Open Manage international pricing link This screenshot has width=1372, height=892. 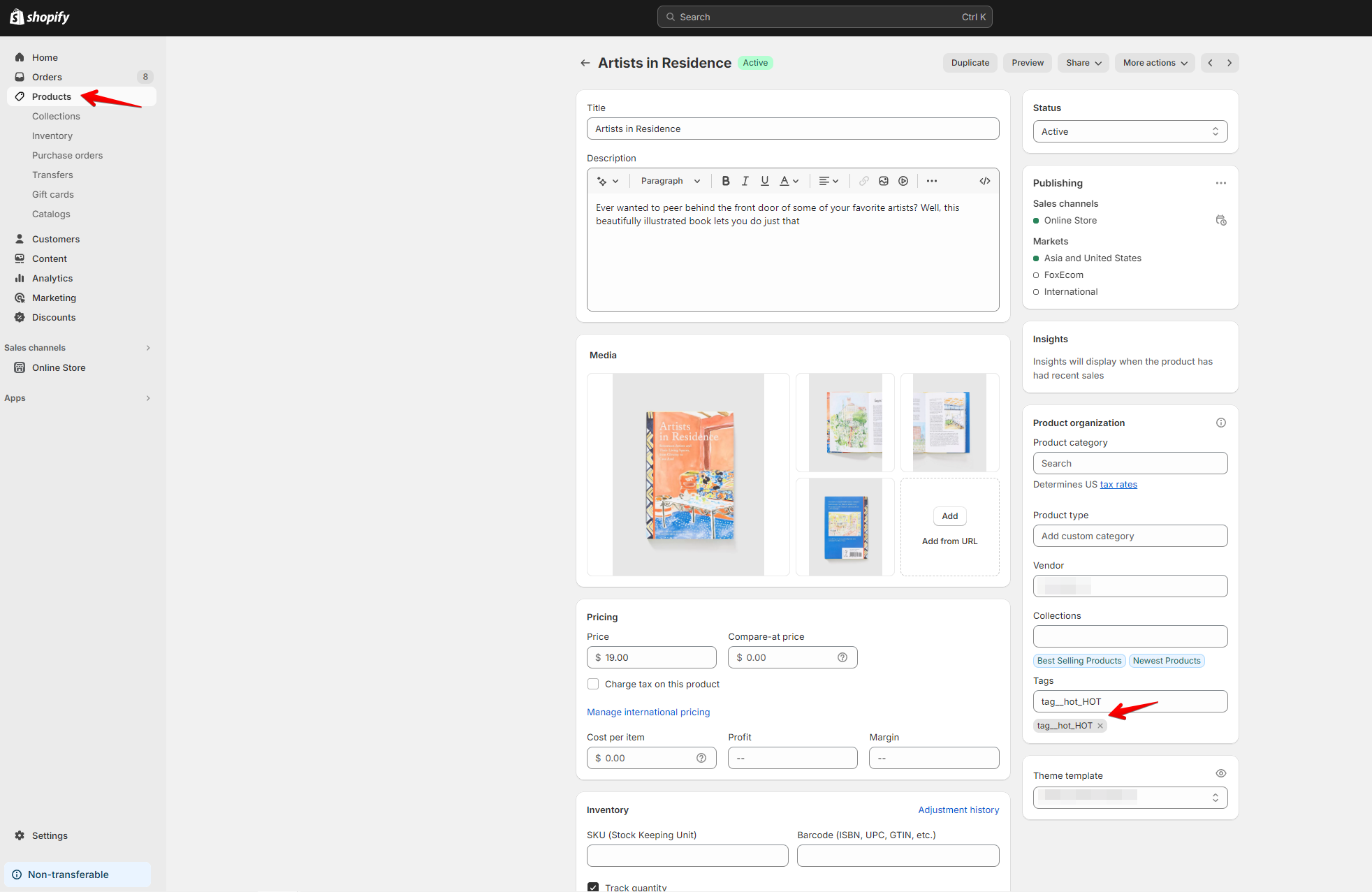coord(648,712)
